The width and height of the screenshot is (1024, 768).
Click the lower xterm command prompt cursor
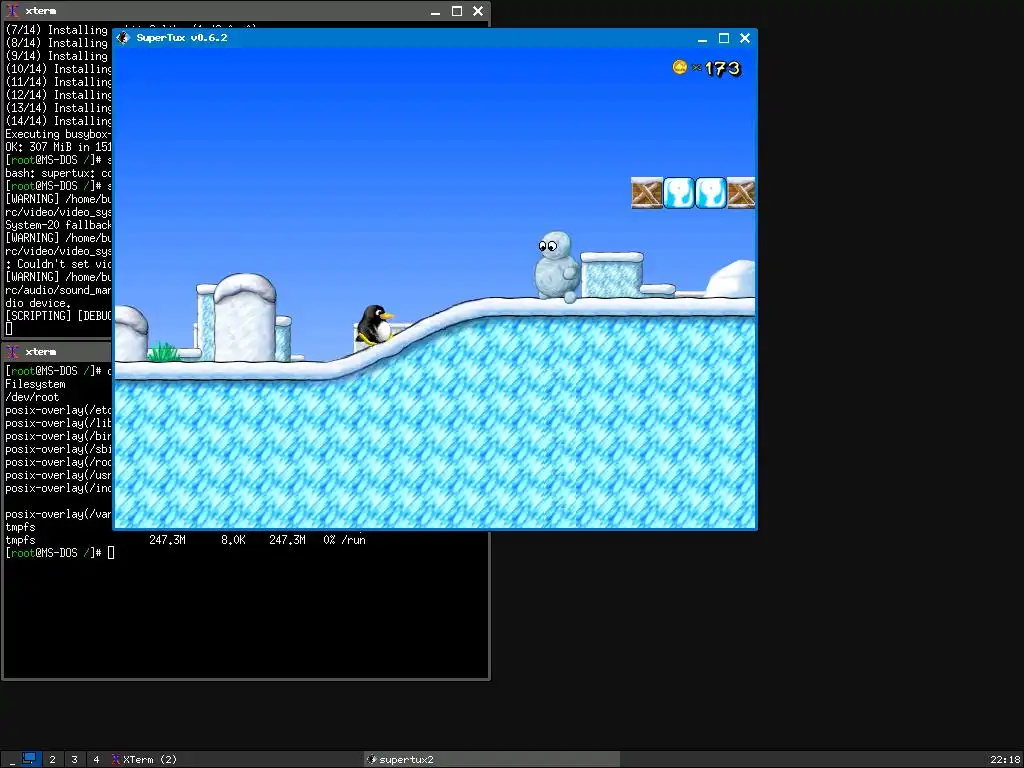(111, 553)
